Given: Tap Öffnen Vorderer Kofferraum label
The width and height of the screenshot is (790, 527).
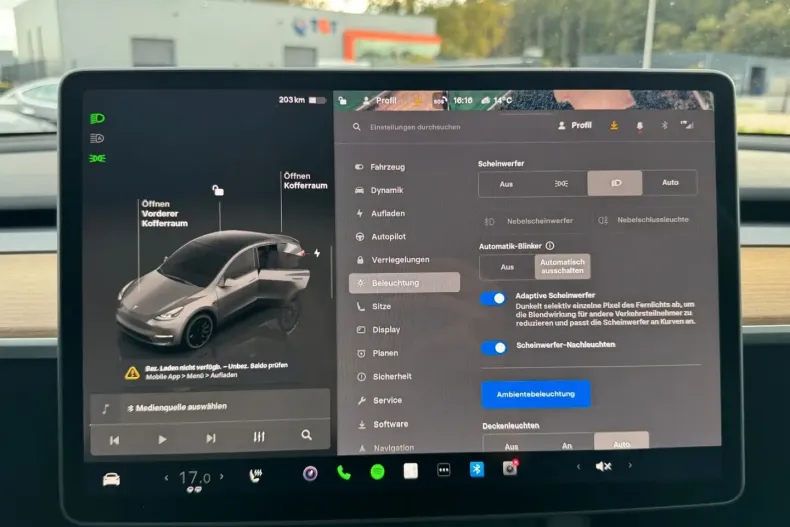Looking at the screenshot, I should 164,214.
